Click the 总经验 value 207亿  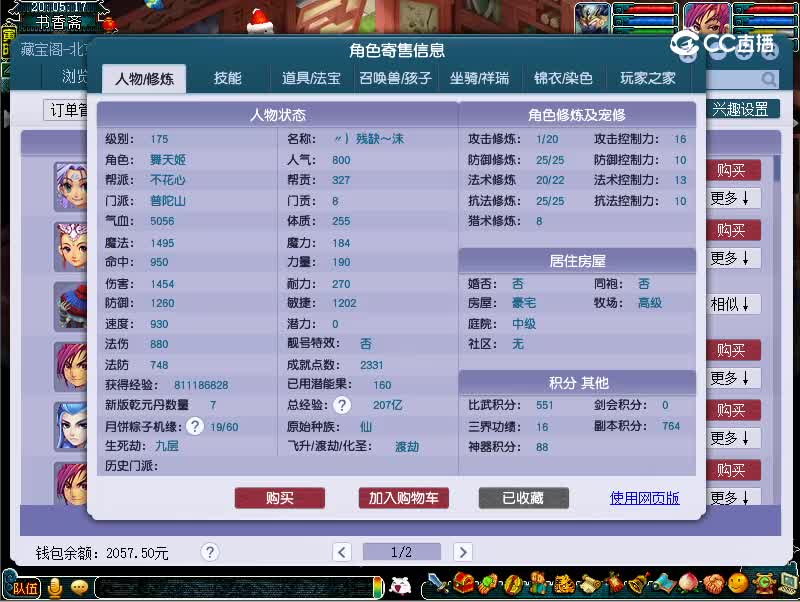[x=387, y=405]
